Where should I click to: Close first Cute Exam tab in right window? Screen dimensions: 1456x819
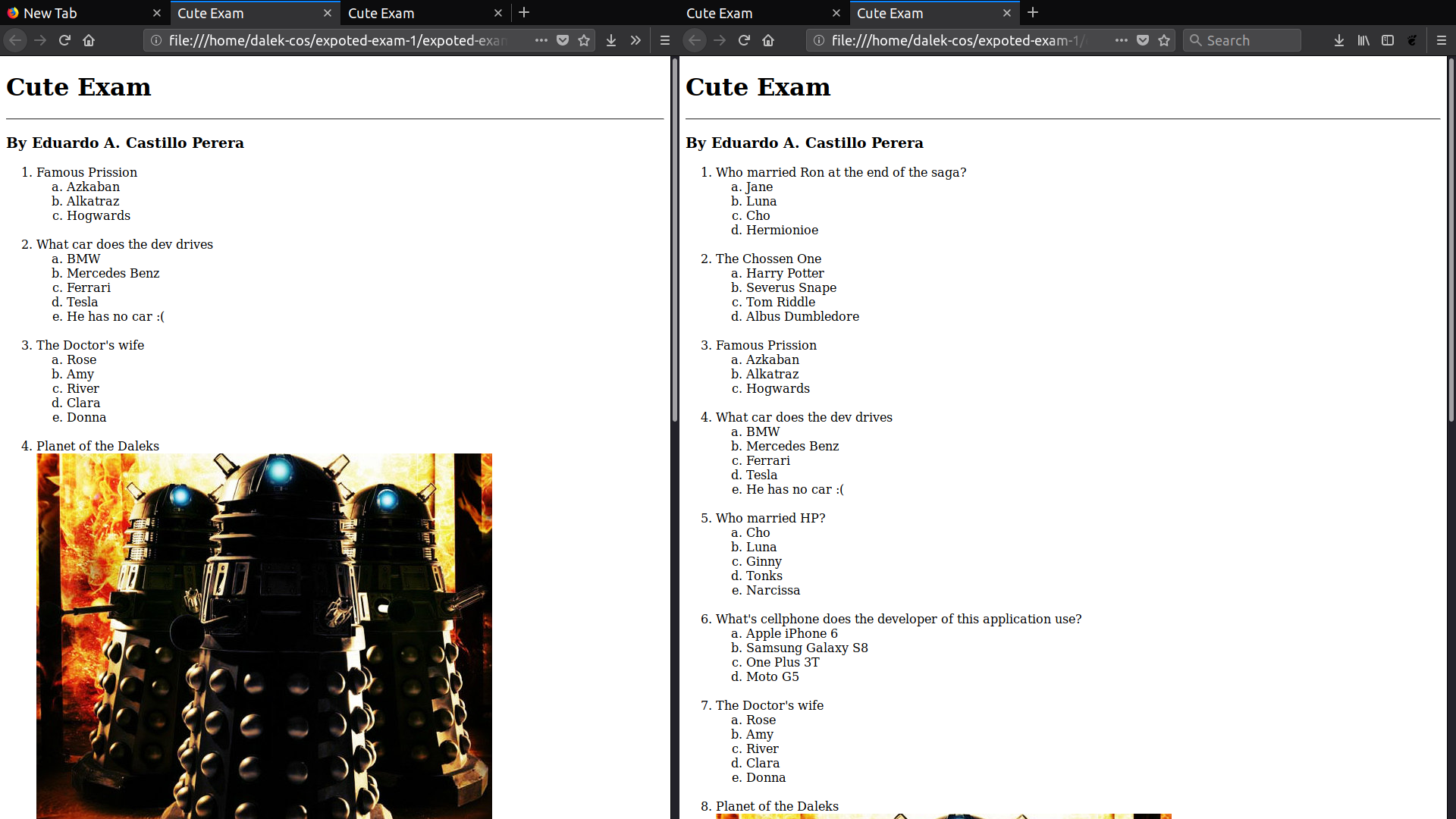coord(836,13)
